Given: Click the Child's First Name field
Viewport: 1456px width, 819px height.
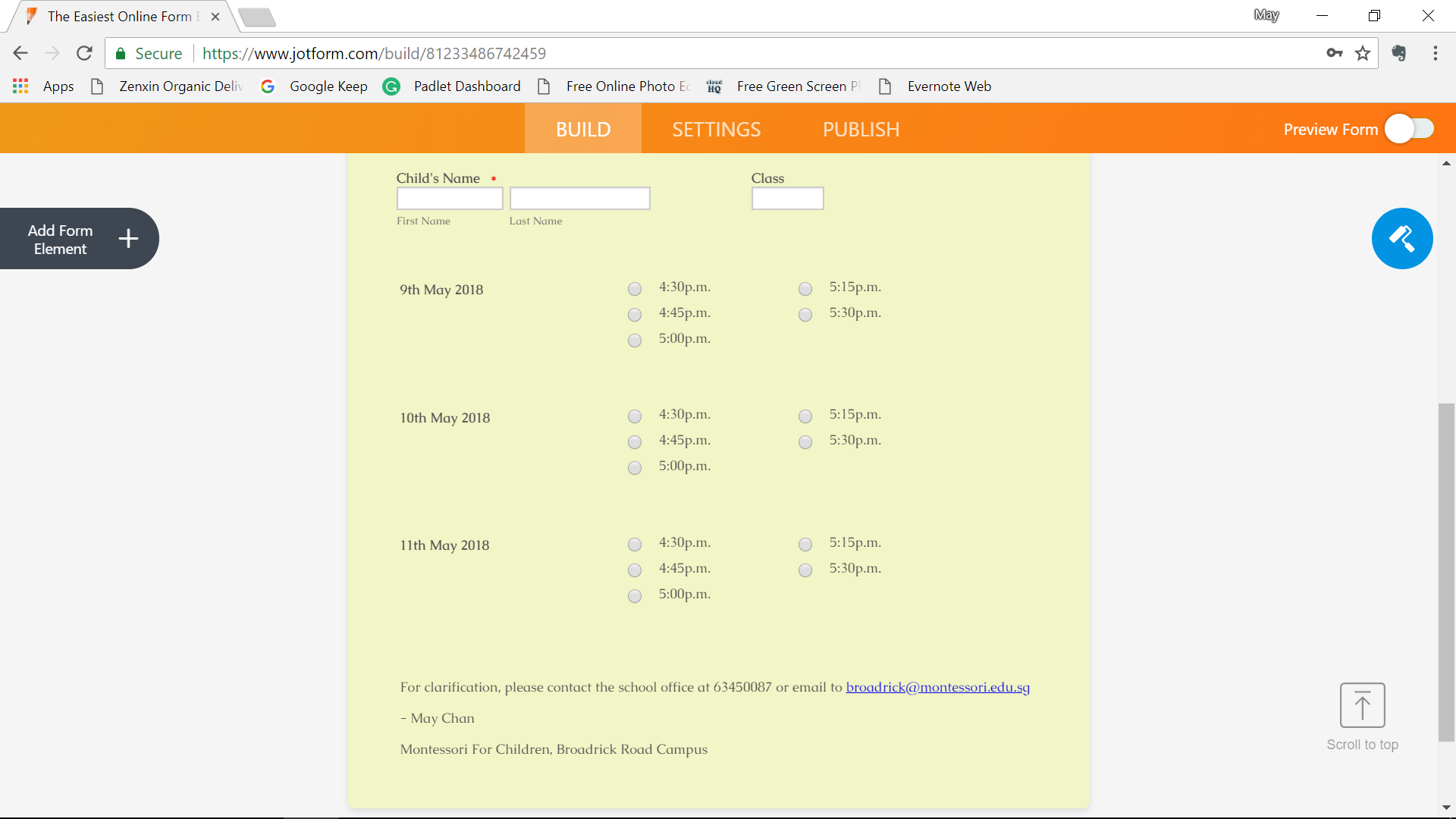Looking at the screenshot, I should 450,199.
